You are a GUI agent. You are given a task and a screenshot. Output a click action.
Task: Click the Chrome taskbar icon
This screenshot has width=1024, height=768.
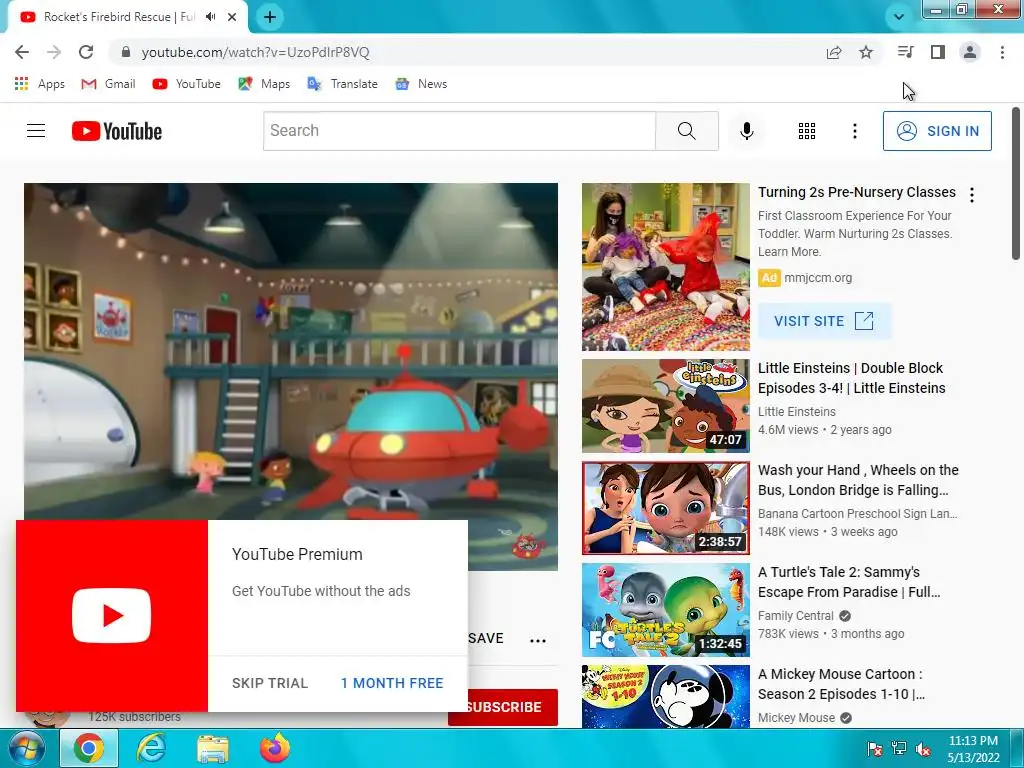pos(89,748)
